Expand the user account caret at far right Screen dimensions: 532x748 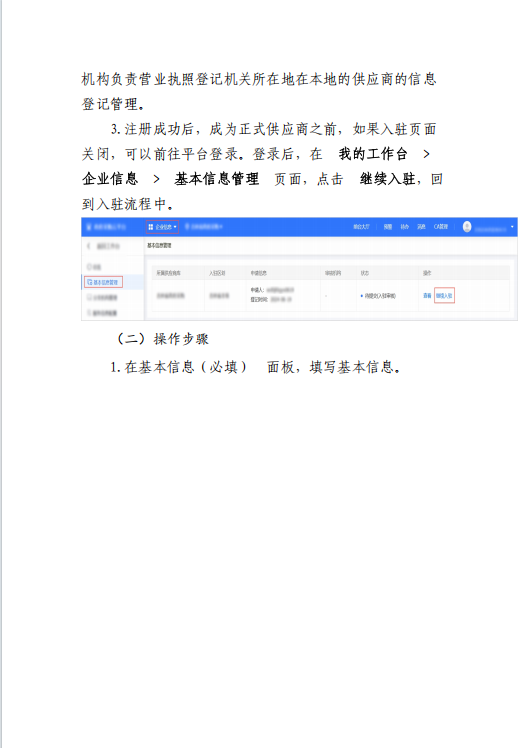coord(512,227)
